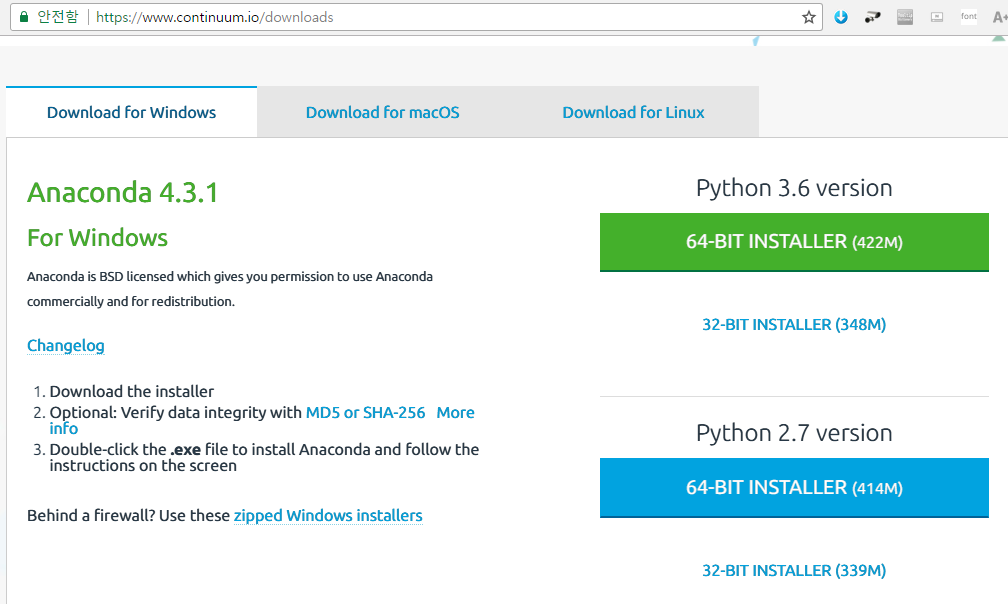1008x604 pixels.
Task: Open the zipped Windows installers link
Action: pos(328,515)
